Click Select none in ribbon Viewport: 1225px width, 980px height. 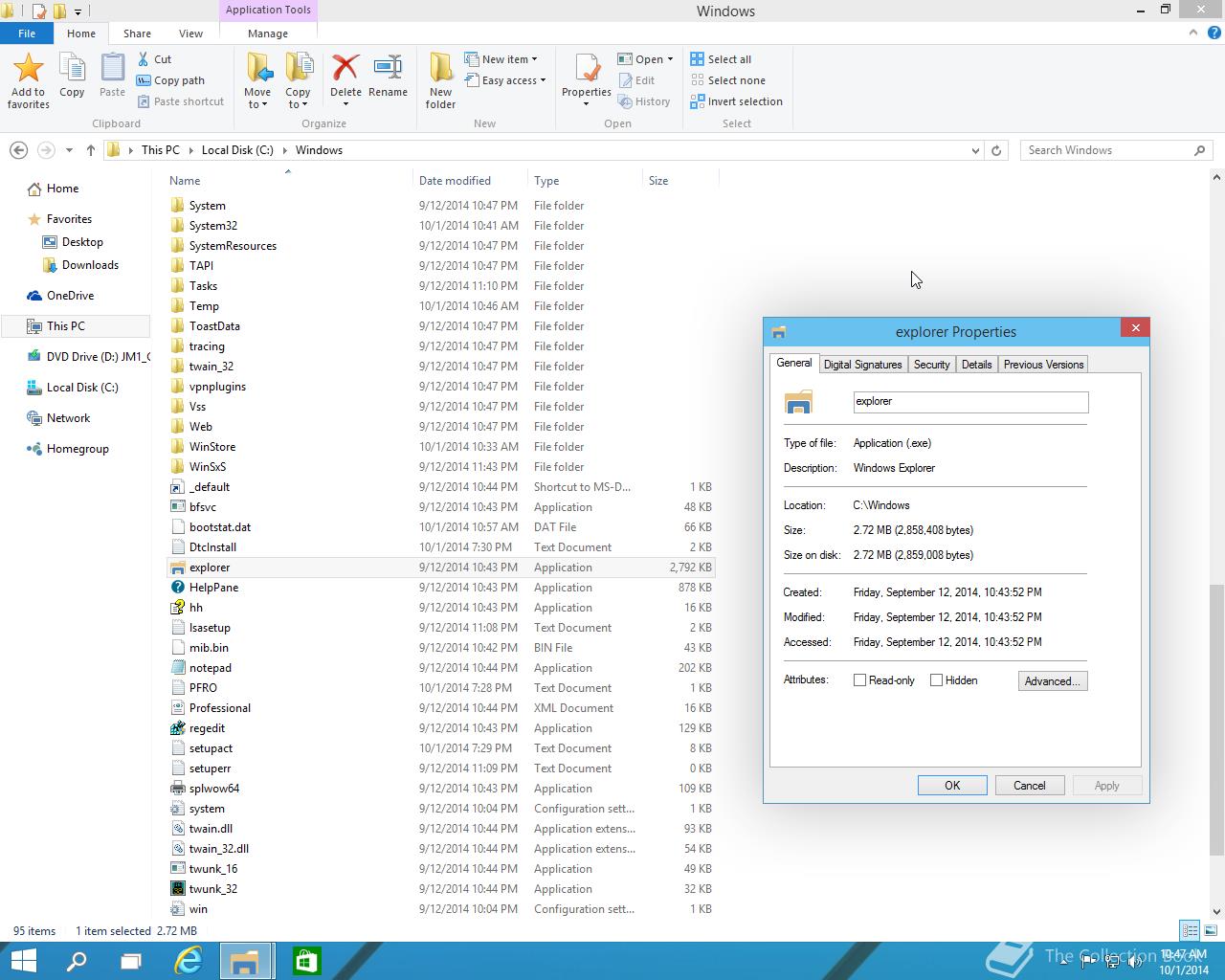pyautogui.click(x=728, y=80)
